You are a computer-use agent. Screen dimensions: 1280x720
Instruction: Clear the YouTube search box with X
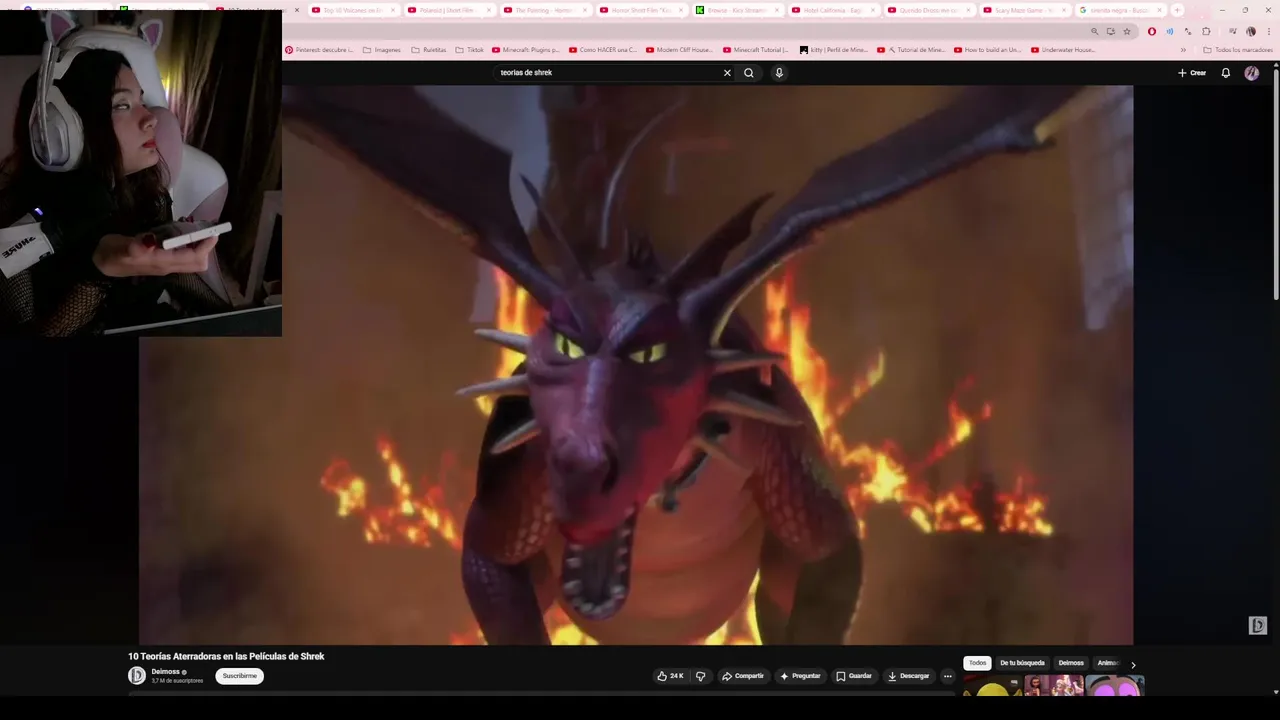coord(727,73)
